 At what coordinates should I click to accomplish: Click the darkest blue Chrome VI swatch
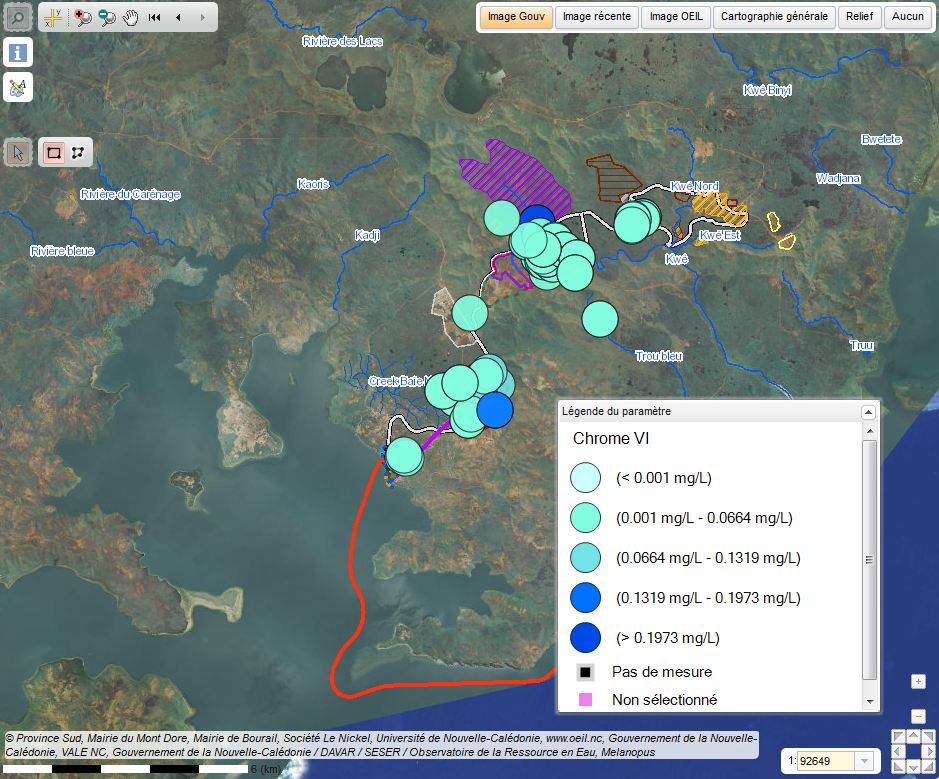pos(585,637)
